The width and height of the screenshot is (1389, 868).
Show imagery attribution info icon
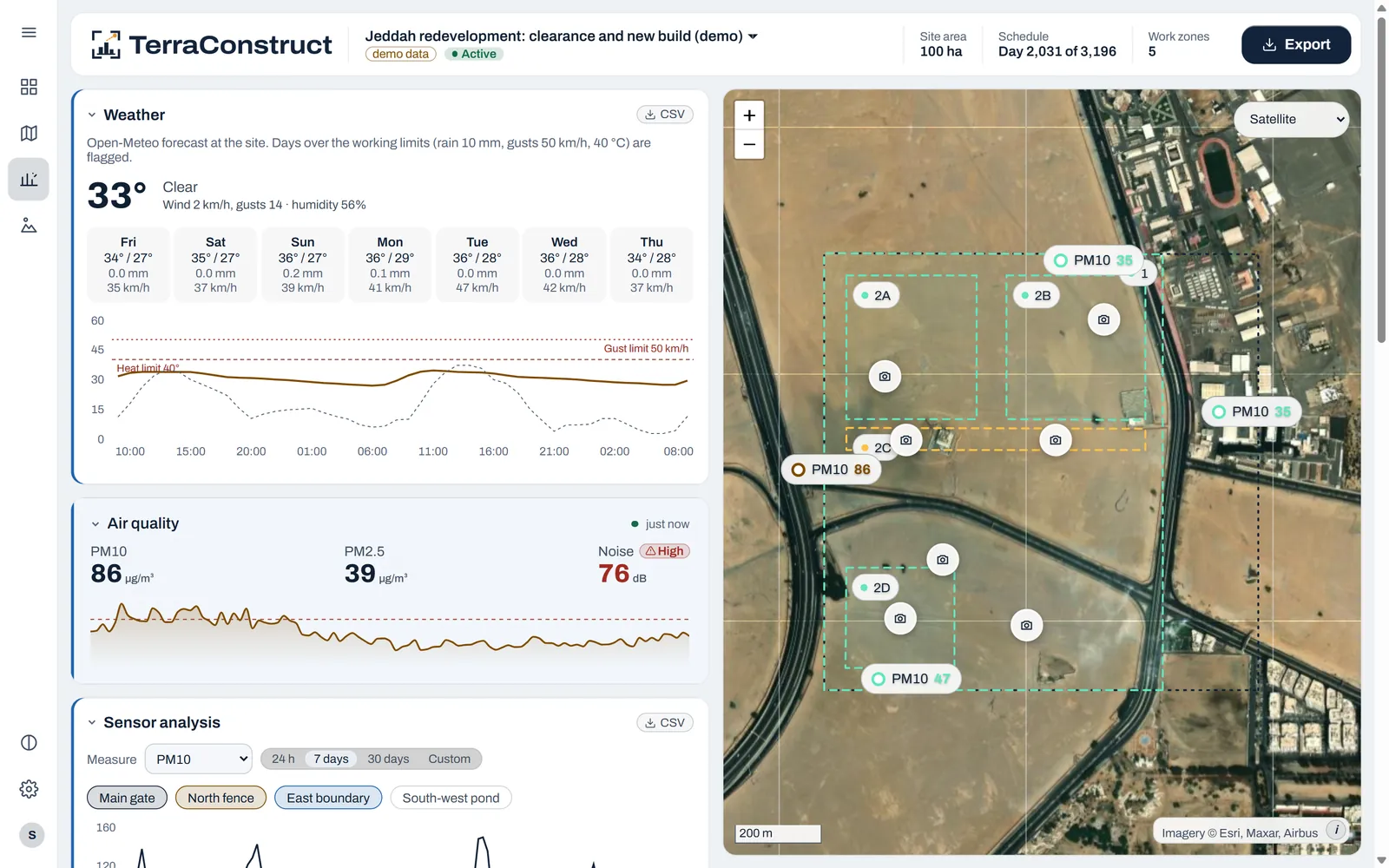click(x=1337, y=830)
